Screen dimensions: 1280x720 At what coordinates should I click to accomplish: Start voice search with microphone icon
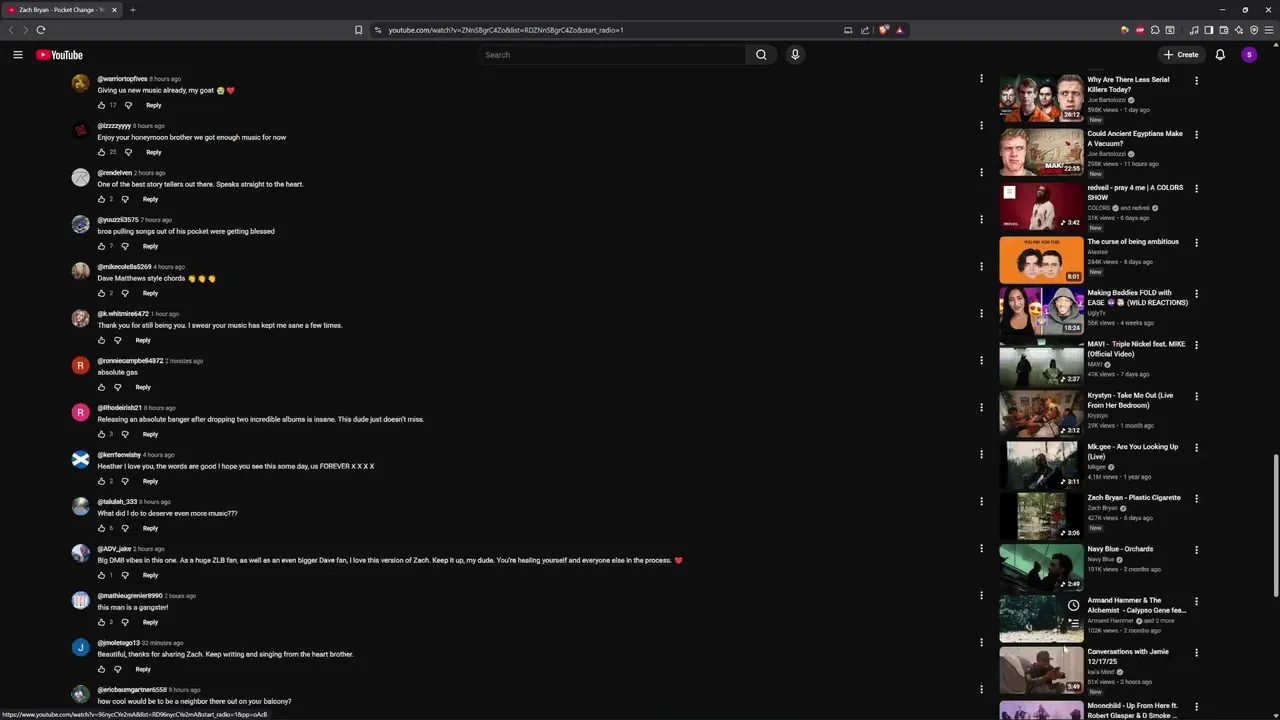(x=795, y=55)
